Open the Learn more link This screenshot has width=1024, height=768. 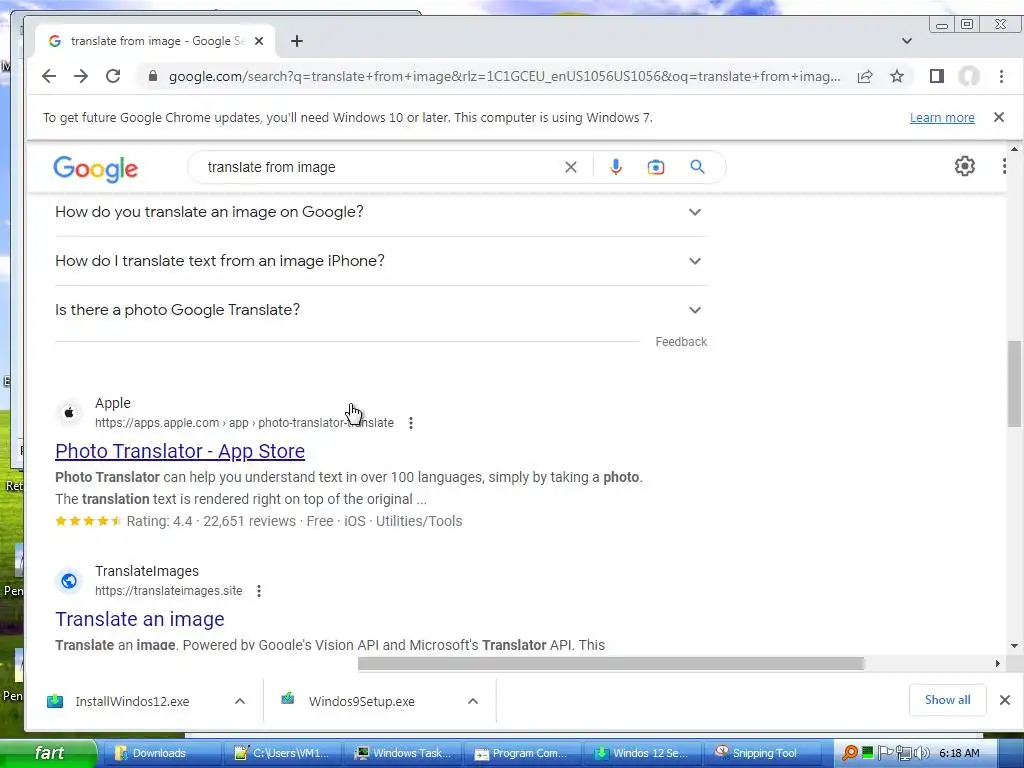[942, 118]
